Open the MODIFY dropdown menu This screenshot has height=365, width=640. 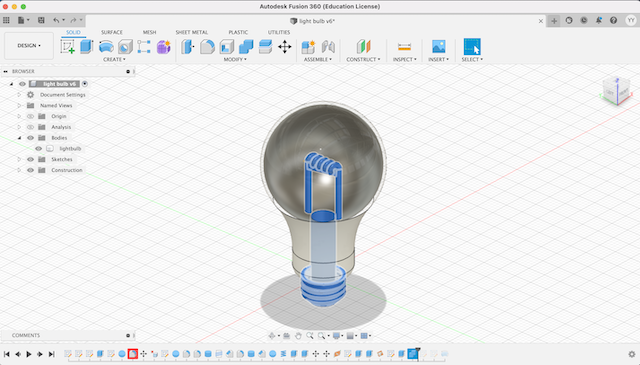(x=235, y=60)
